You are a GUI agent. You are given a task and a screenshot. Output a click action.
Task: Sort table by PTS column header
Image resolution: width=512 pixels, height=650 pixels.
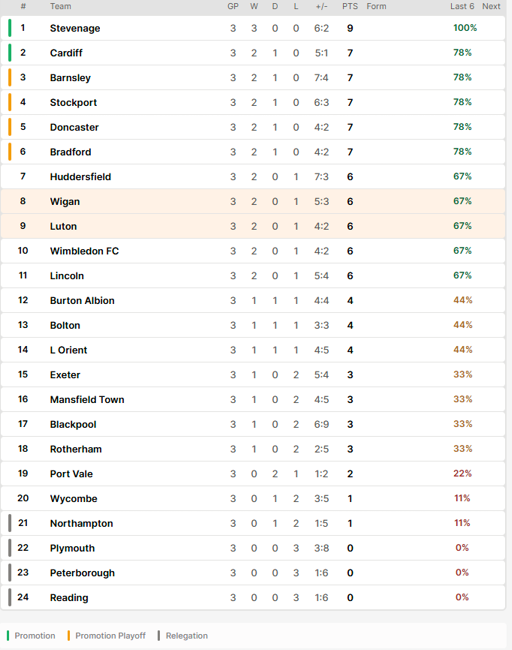click(350, 6)
